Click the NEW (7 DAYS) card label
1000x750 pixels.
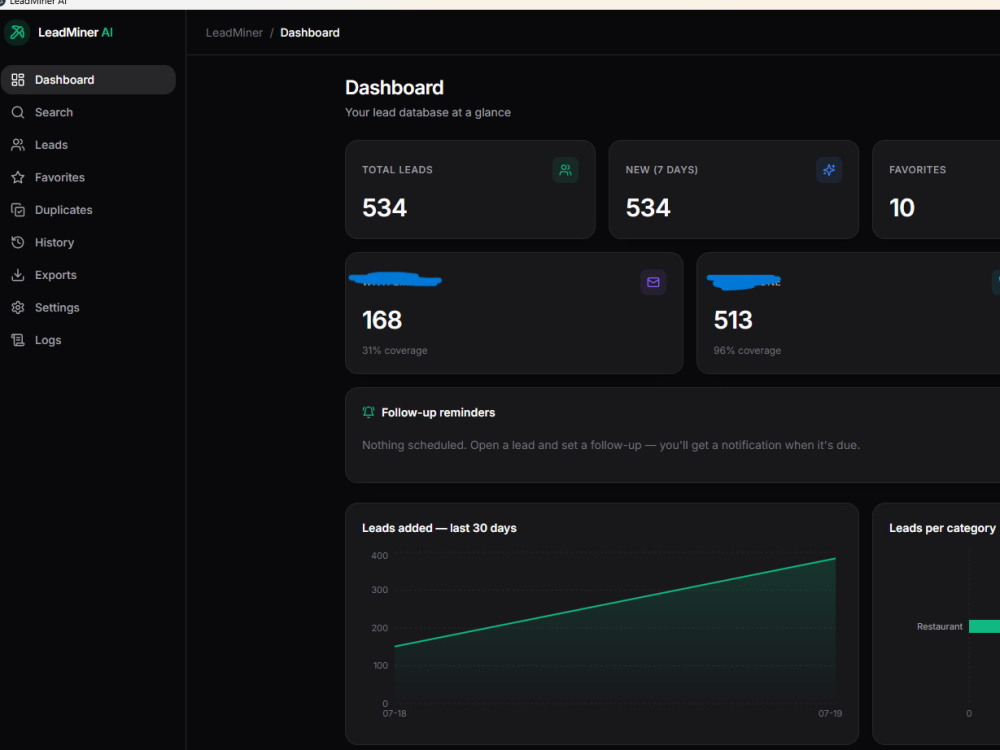coord(661,170)
